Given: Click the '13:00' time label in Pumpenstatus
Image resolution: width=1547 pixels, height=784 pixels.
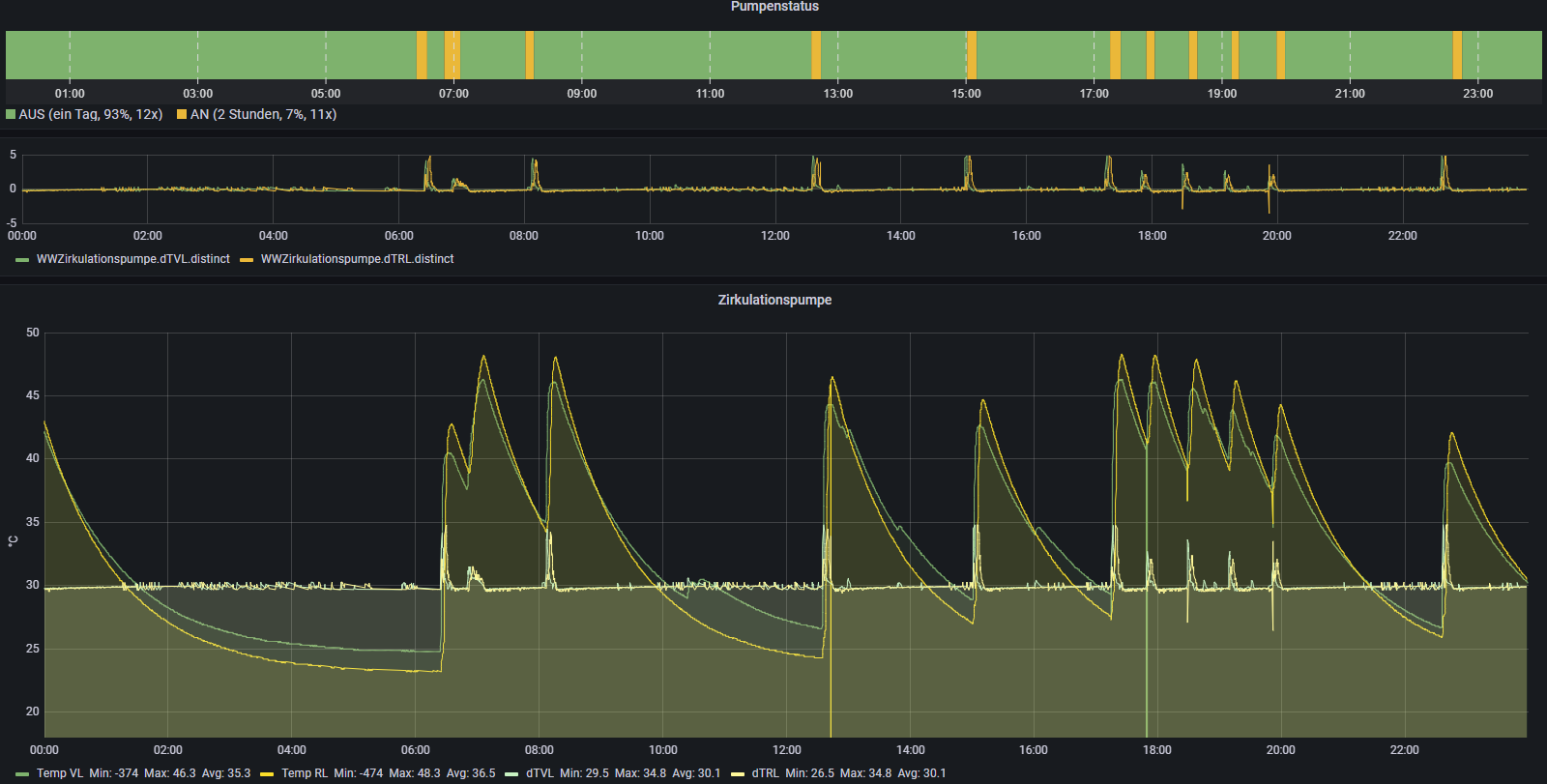Looking at the screenshot, I should tap(838, 94).
